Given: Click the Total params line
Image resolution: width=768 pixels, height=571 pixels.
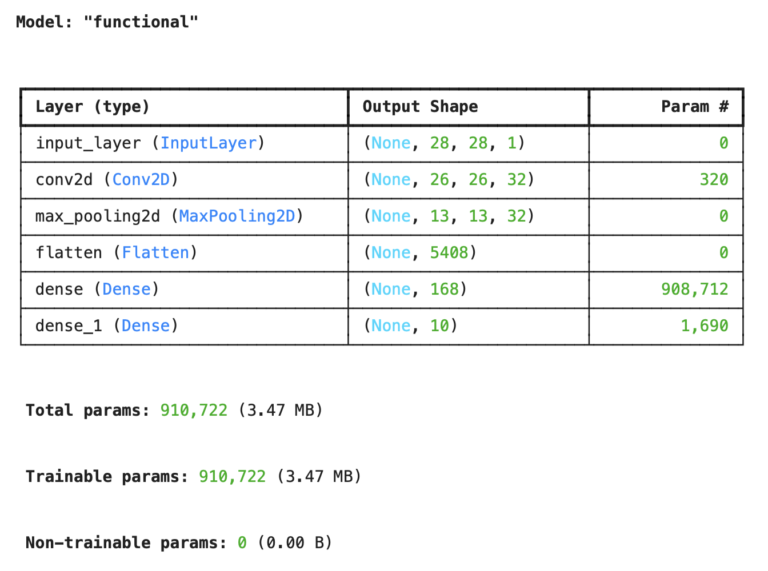Looking at the screenshot, I should click(174, 410).
